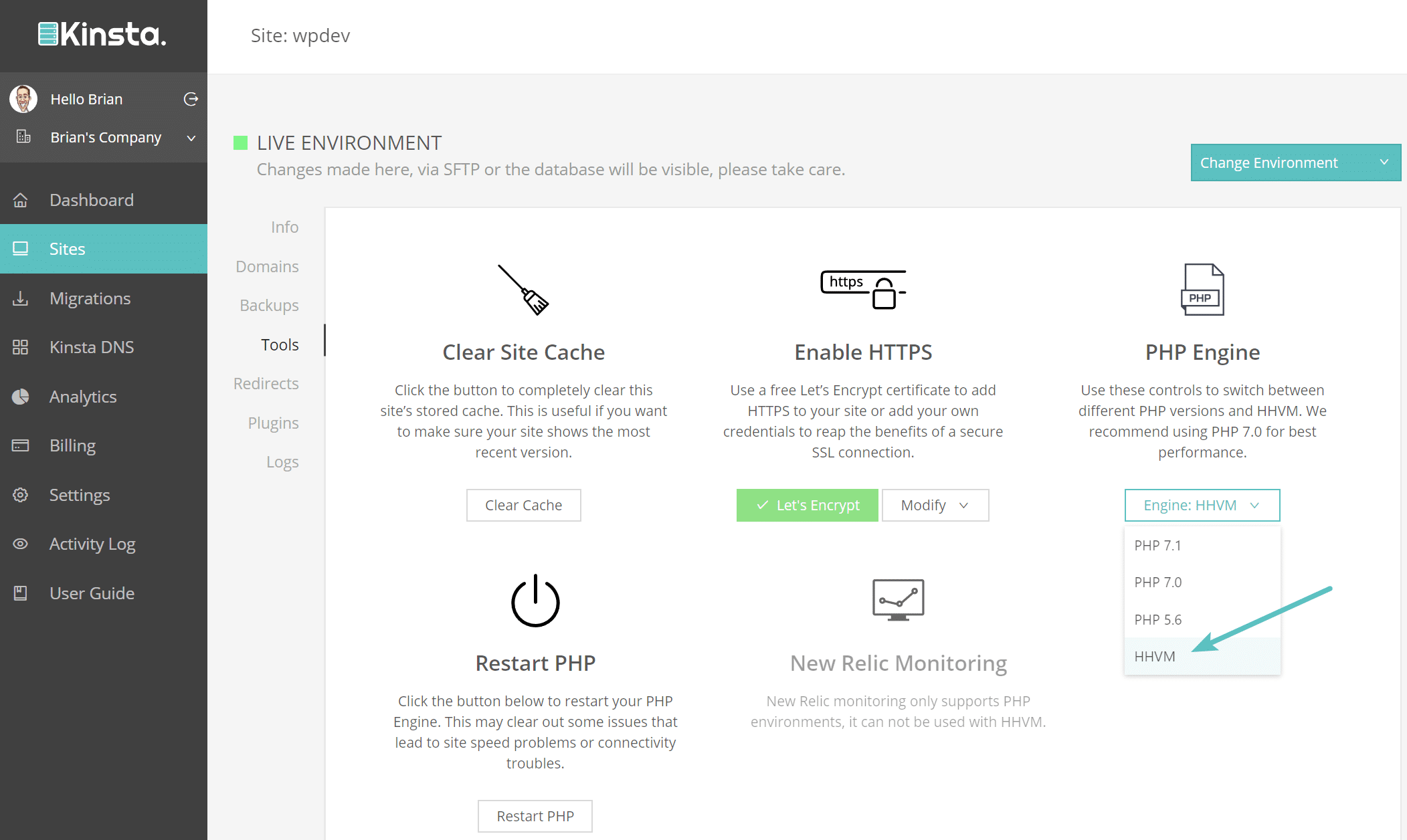Screen dimensions: 1407x840
Task: Click the Settings gear icon
Action: [x=21, y=495]
